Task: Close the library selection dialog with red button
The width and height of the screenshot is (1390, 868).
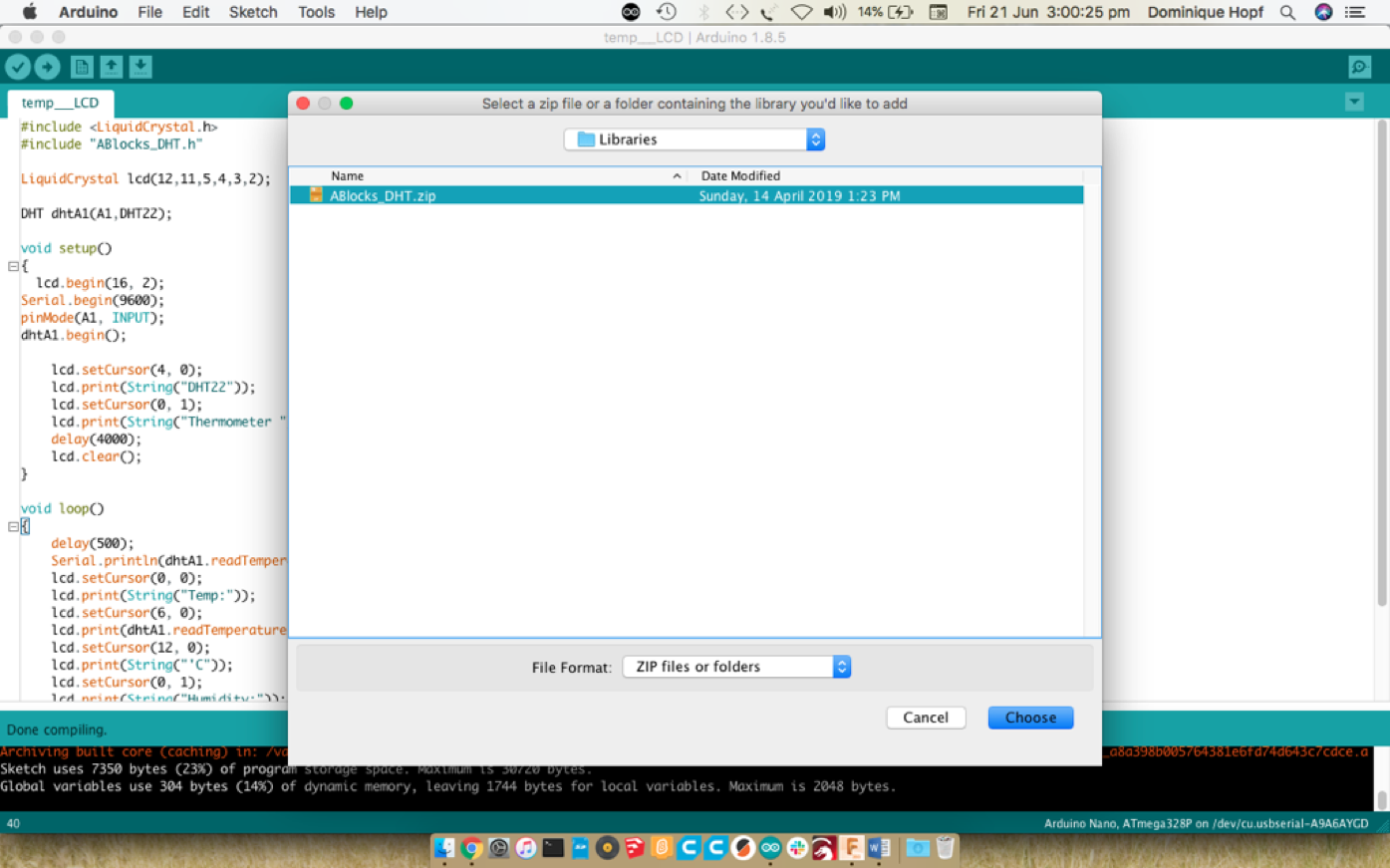Action: point(303,103)
